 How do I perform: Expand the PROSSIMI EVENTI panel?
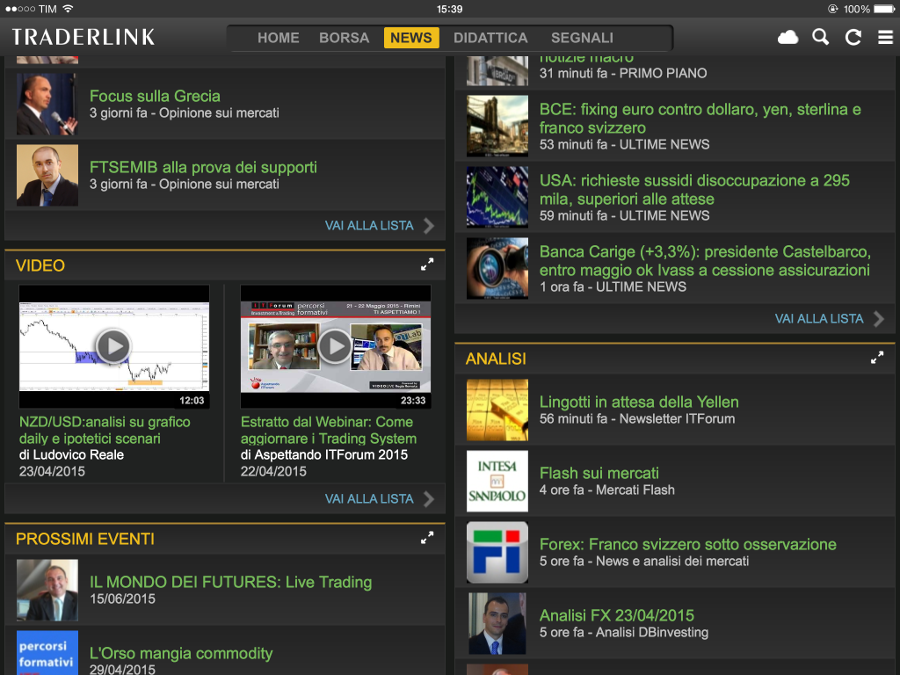coord(427,538)
